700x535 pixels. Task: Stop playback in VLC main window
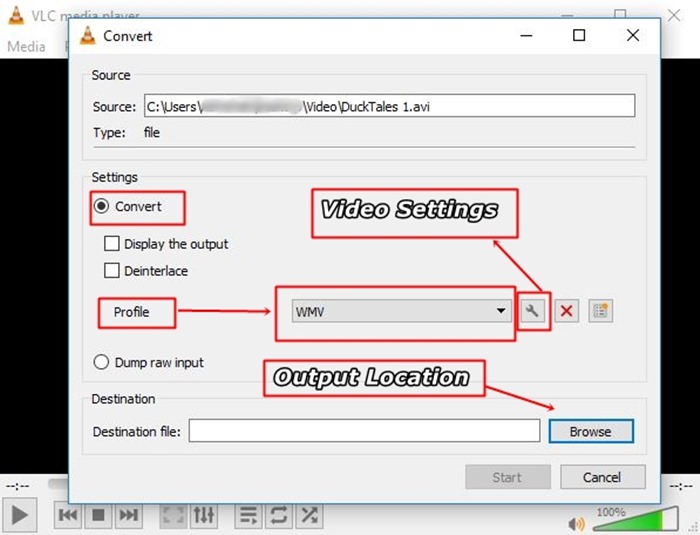(98, 515)
